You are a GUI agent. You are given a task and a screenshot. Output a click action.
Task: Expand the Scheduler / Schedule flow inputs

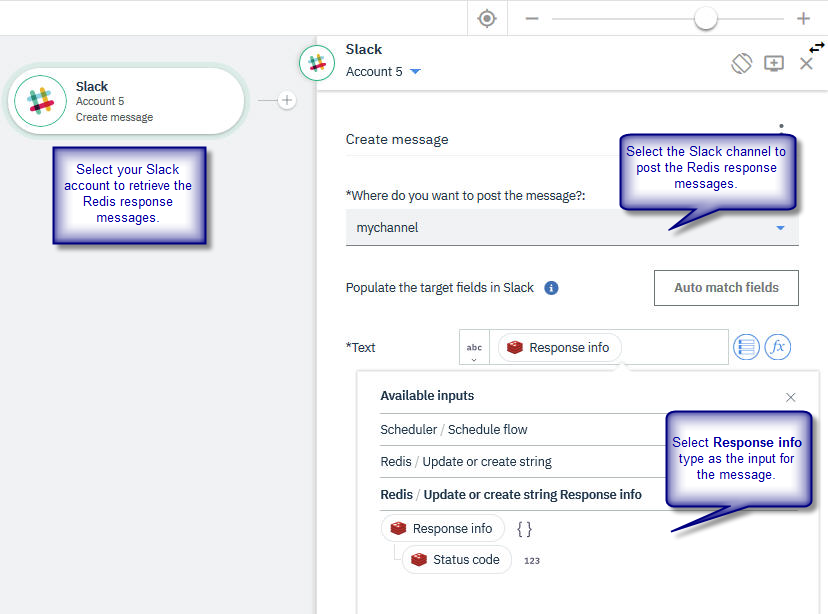(x=523, y=429)
